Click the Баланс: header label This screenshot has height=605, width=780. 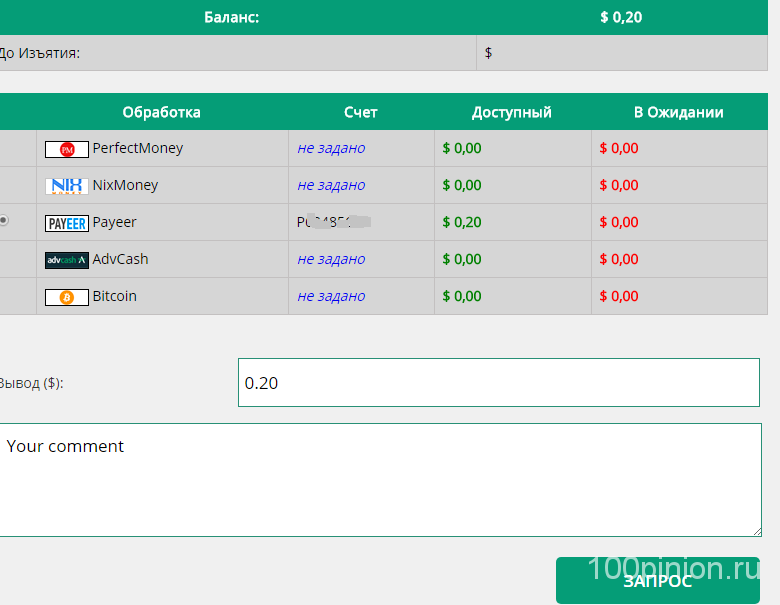click(232, 17)
